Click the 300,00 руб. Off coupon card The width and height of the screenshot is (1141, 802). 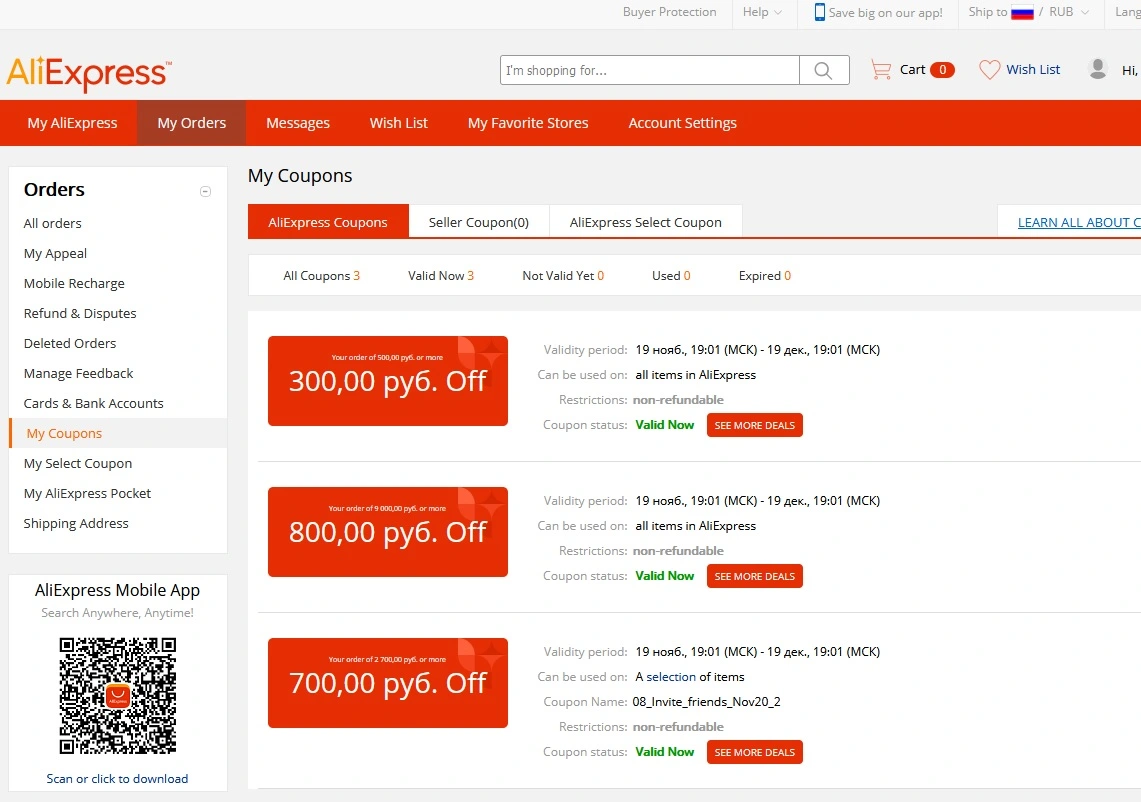click(x=388, y=381)
